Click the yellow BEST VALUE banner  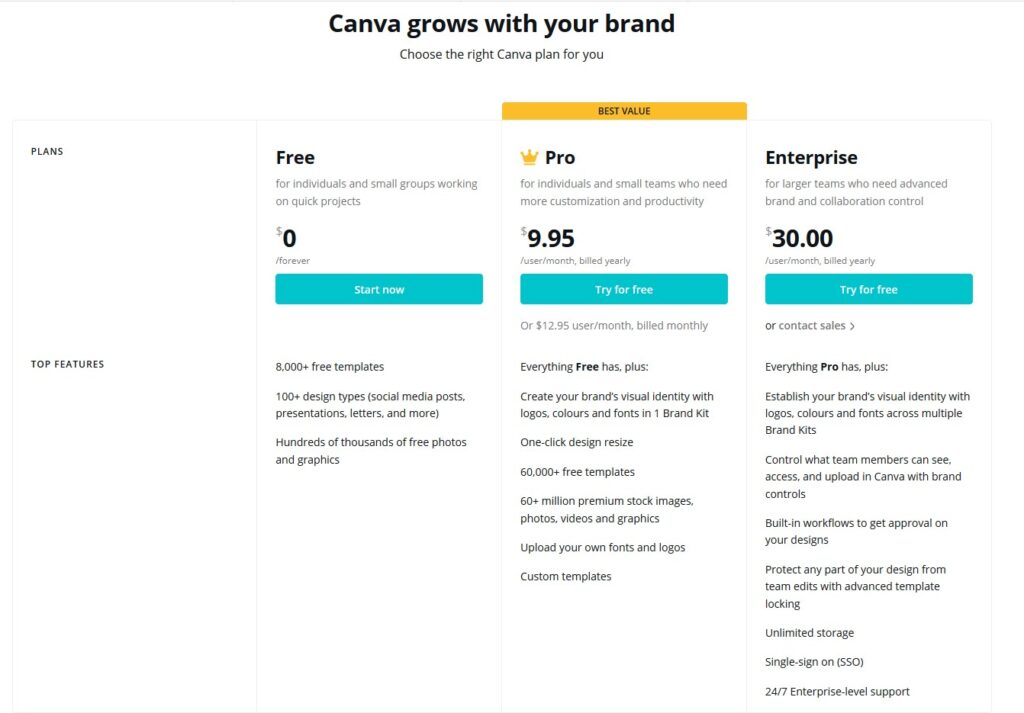coord(624,110)
